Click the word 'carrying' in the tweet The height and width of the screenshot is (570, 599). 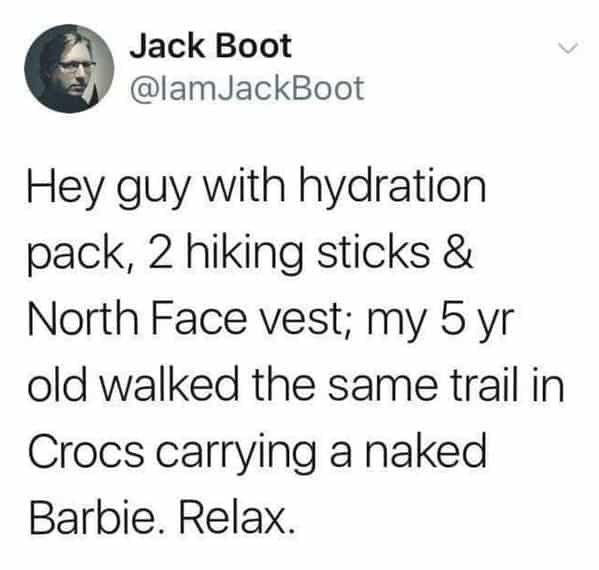236,453
